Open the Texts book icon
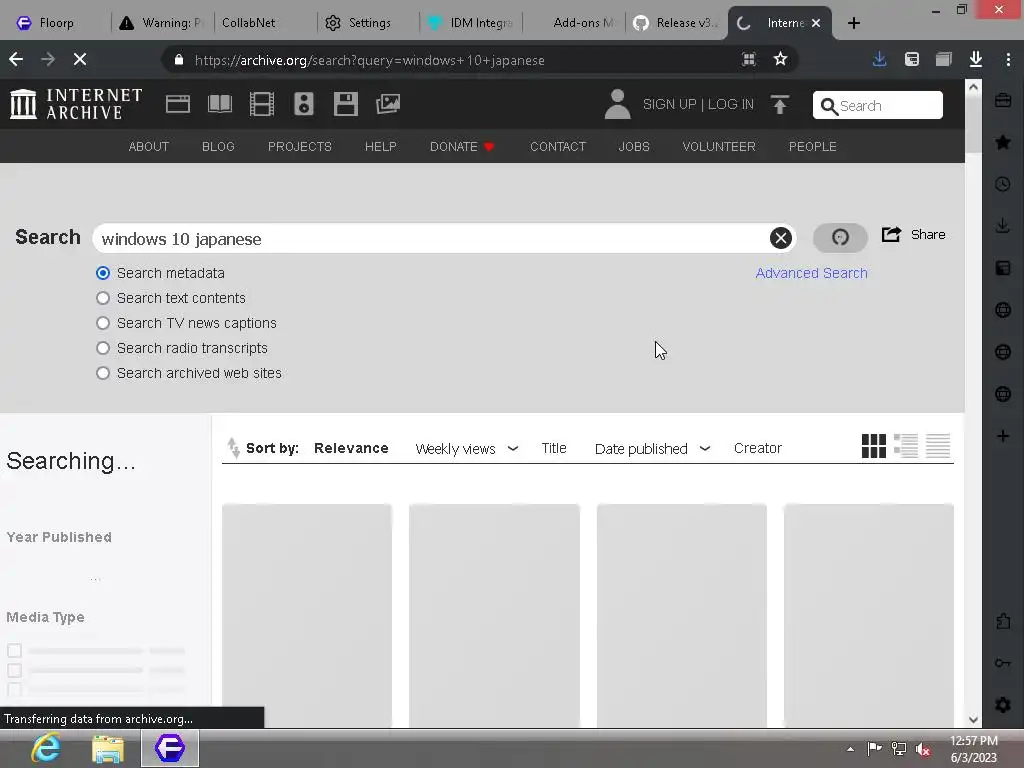Viewport: 1024px width, 768px height. coord(219,104)
